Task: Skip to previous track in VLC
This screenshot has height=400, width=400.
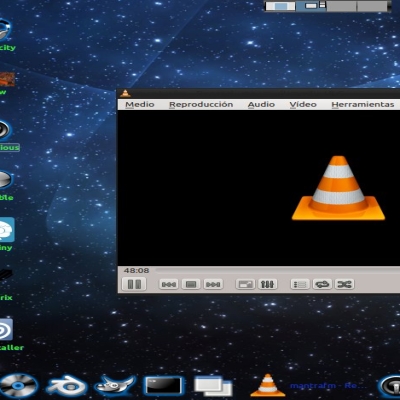Action: point(169,284)
